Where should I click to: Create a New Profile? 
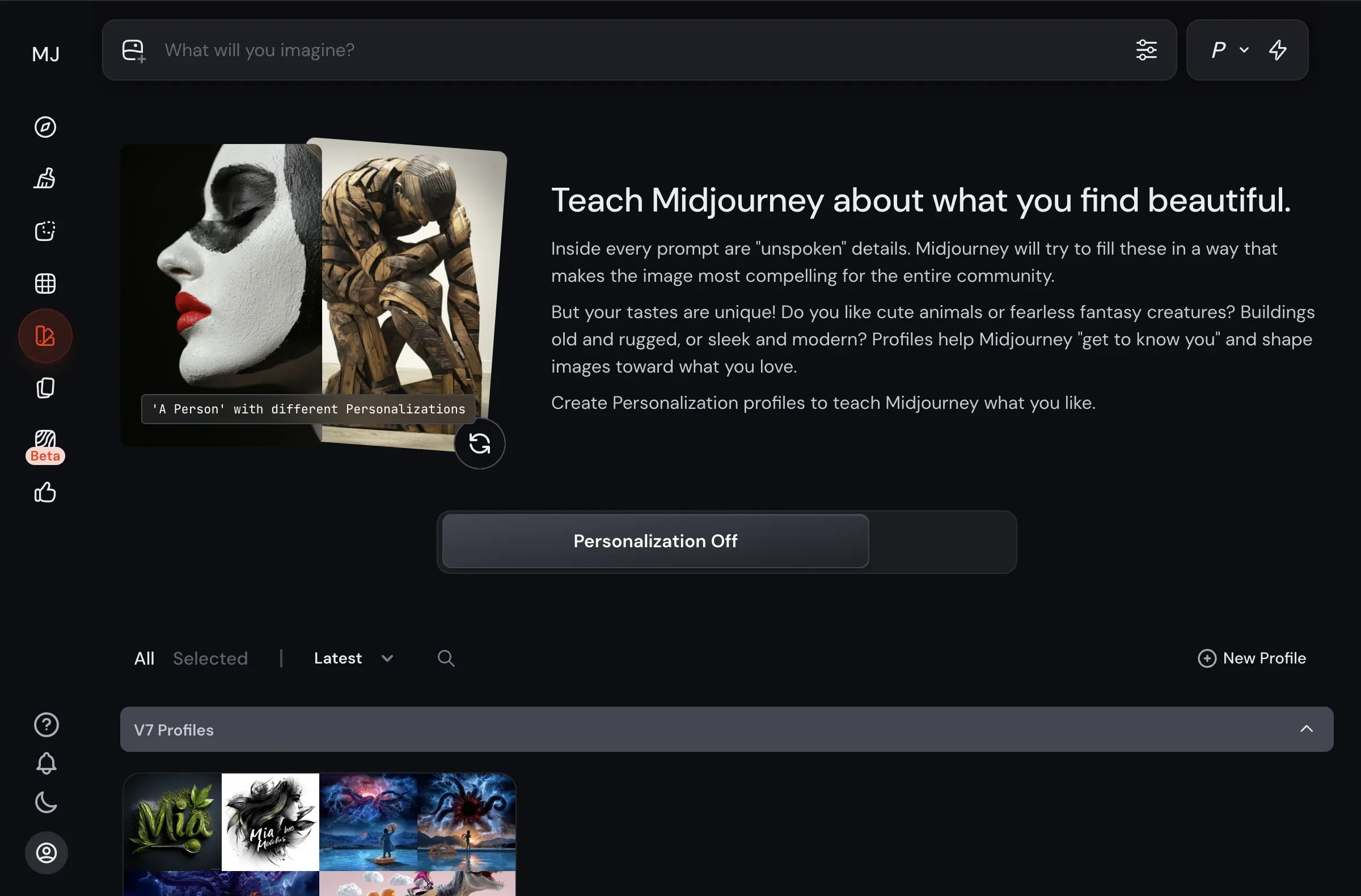(1251, 658)
